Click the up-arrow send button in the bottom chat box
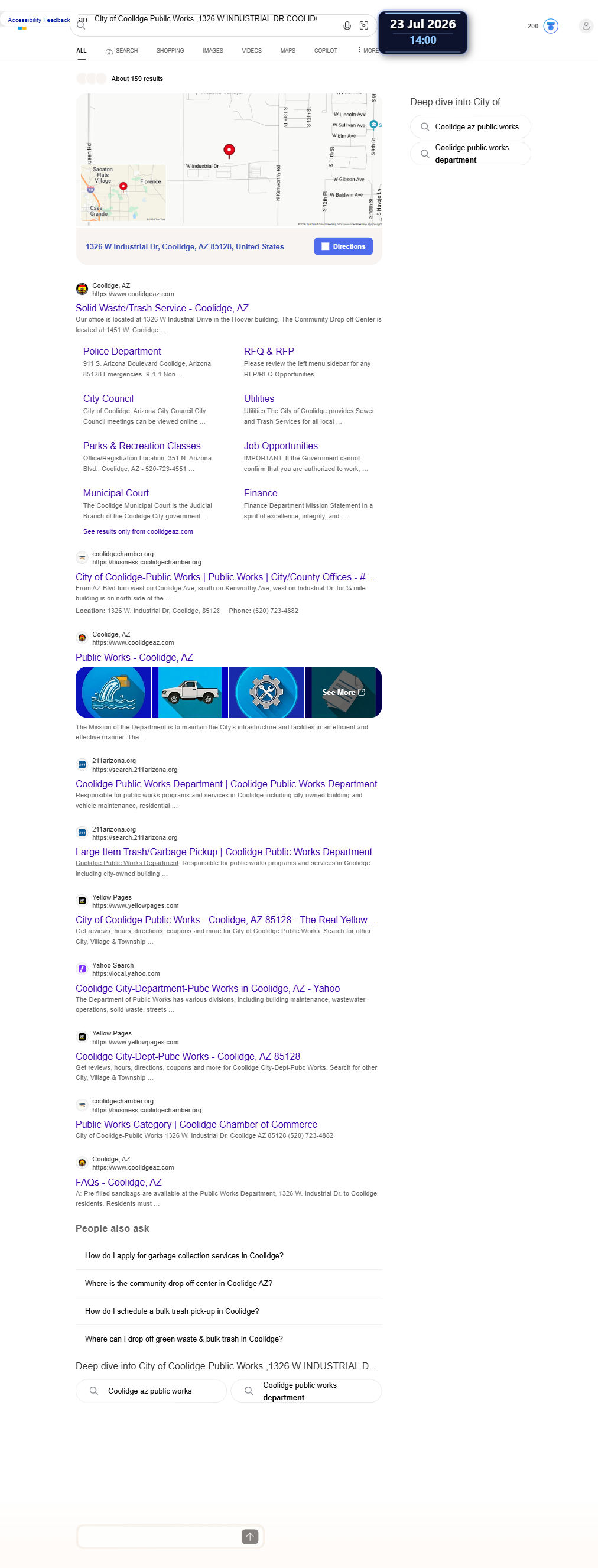Viewport: 598px width, 1568px height. tap(250, 1536)
